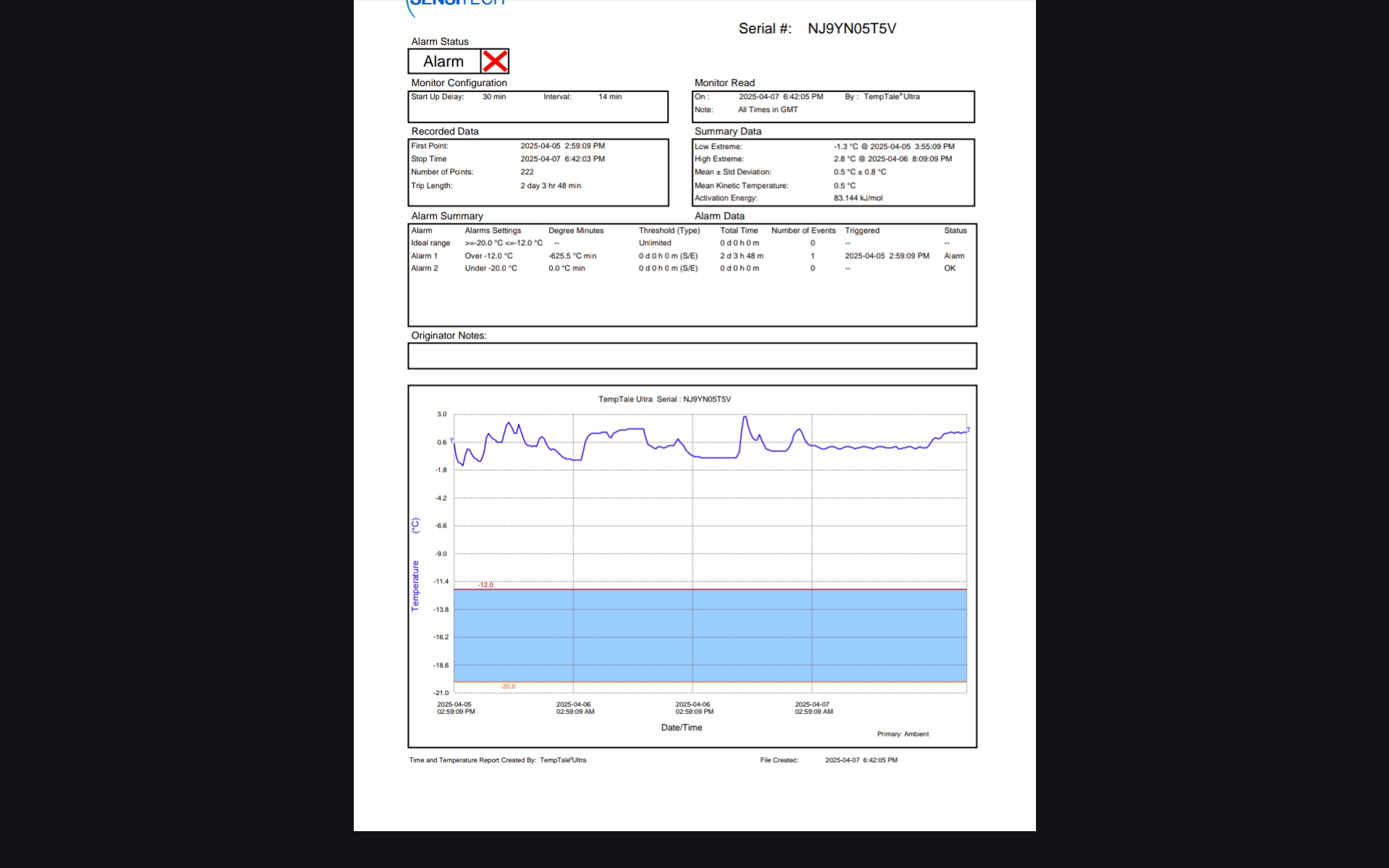Click Alarm 1 triggered time 2025-04-05 2:59:09 PM
Viewport: 1389px width, 868px height.
887,256
